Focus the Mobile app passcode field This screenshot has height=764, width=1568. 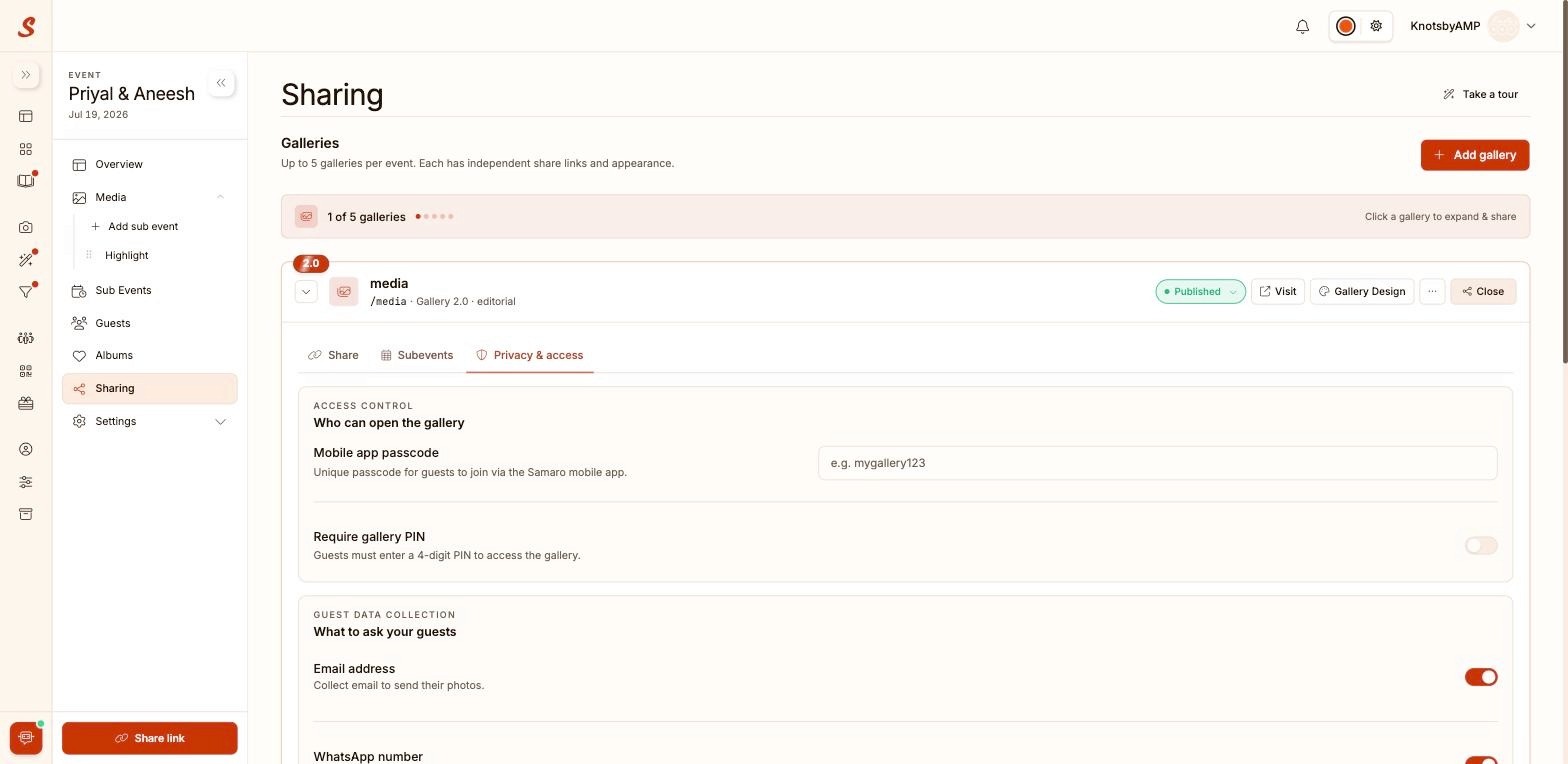pos(1157,463)
